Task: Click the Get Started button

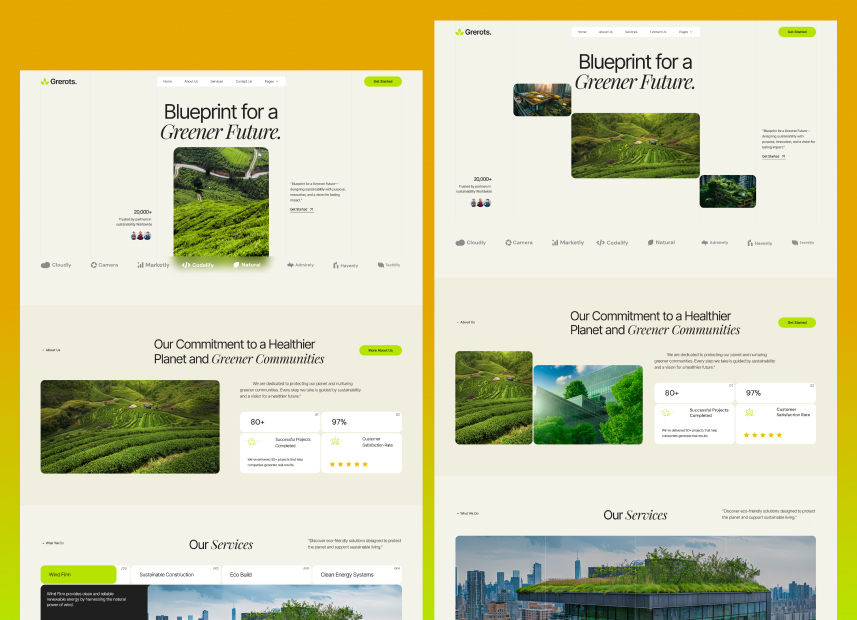Action: tap(382, 81)
